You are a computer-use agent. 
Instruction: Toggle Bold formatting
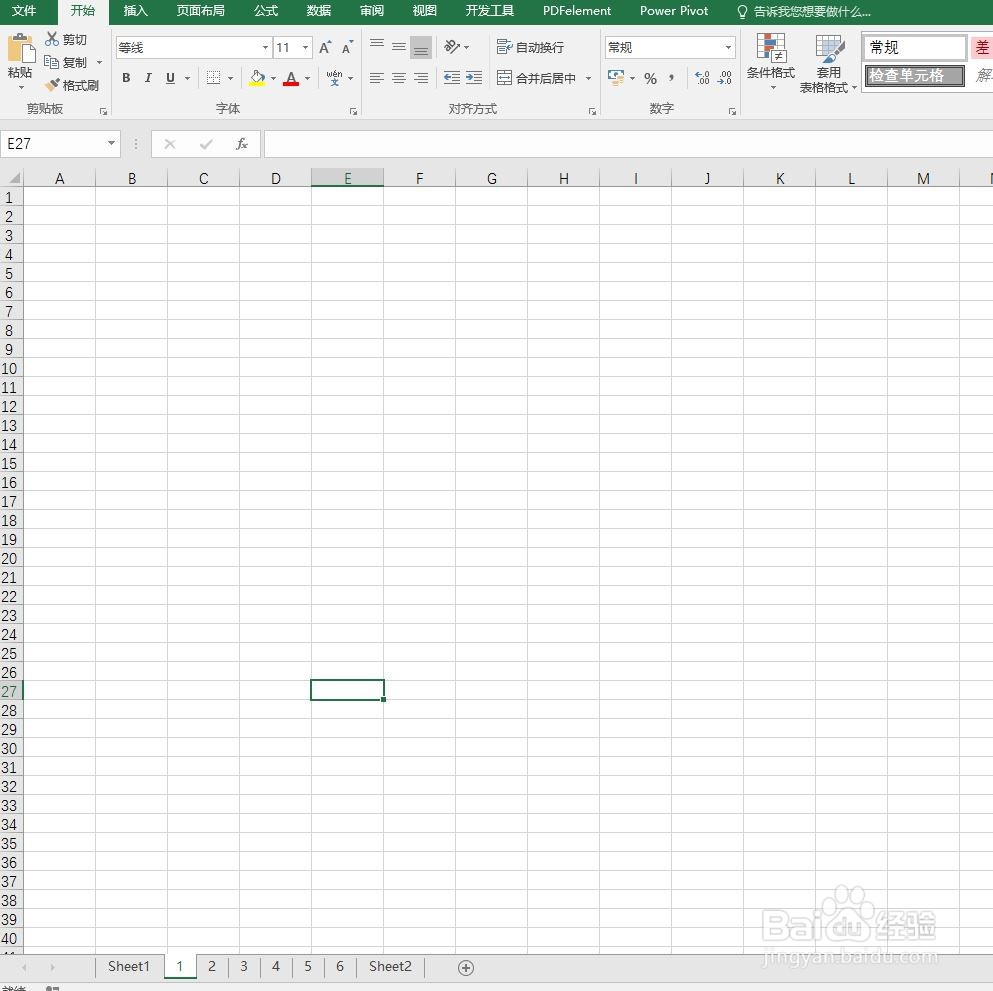pyautogui.click(x=126, y=78)
